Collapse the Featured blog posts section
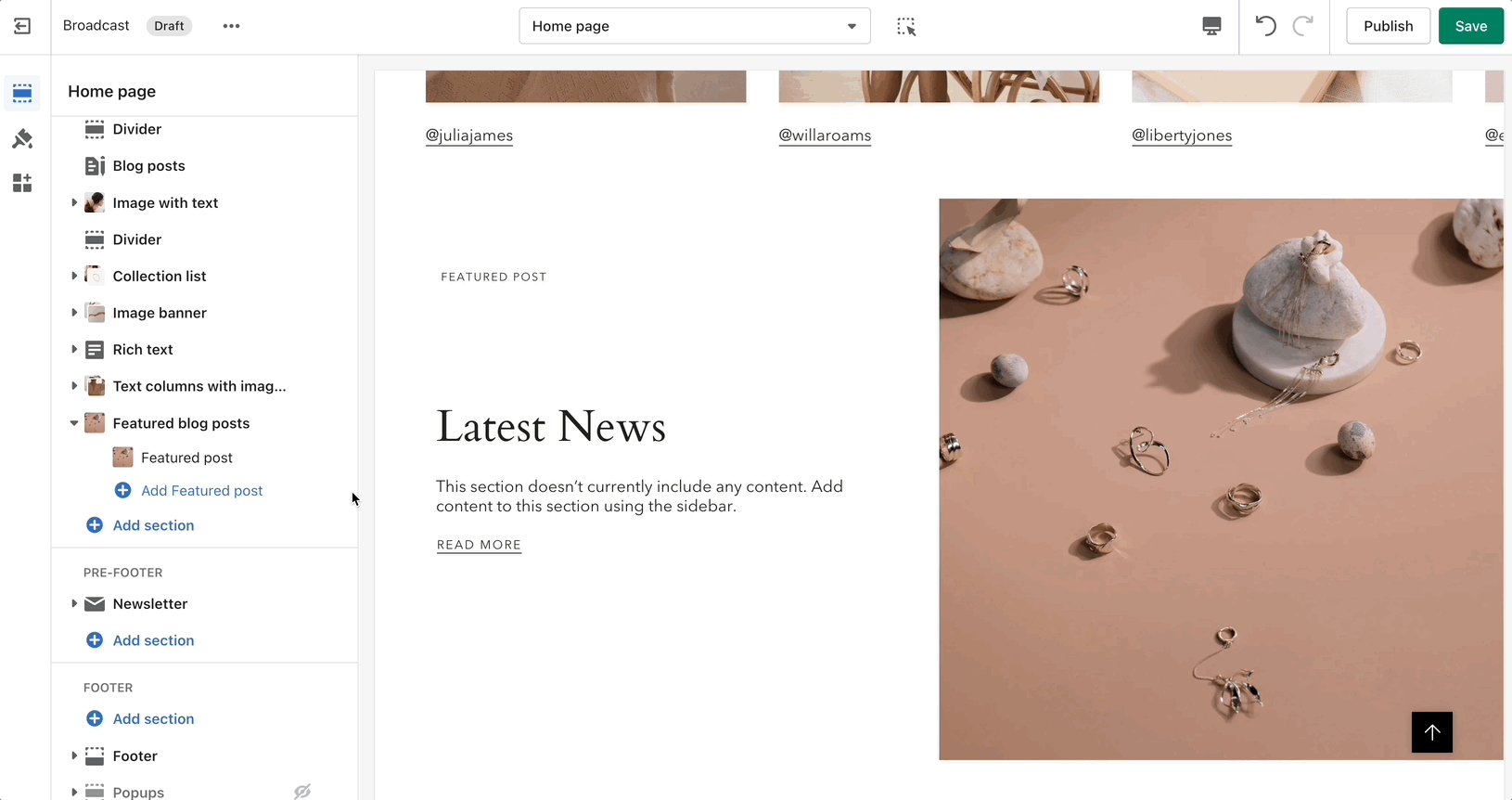This screenshot has width=1512, height=800. 74,423
